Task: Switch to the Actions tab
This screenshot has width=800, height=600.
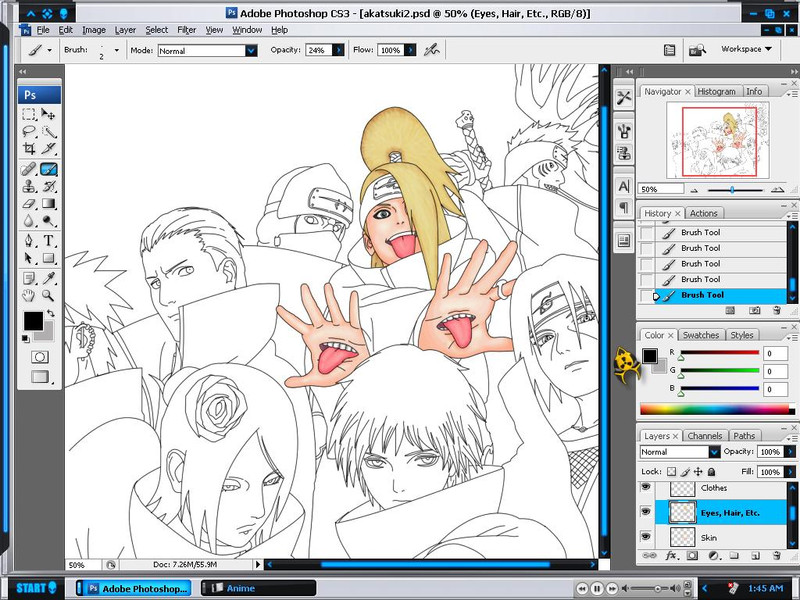Action: 704,213
